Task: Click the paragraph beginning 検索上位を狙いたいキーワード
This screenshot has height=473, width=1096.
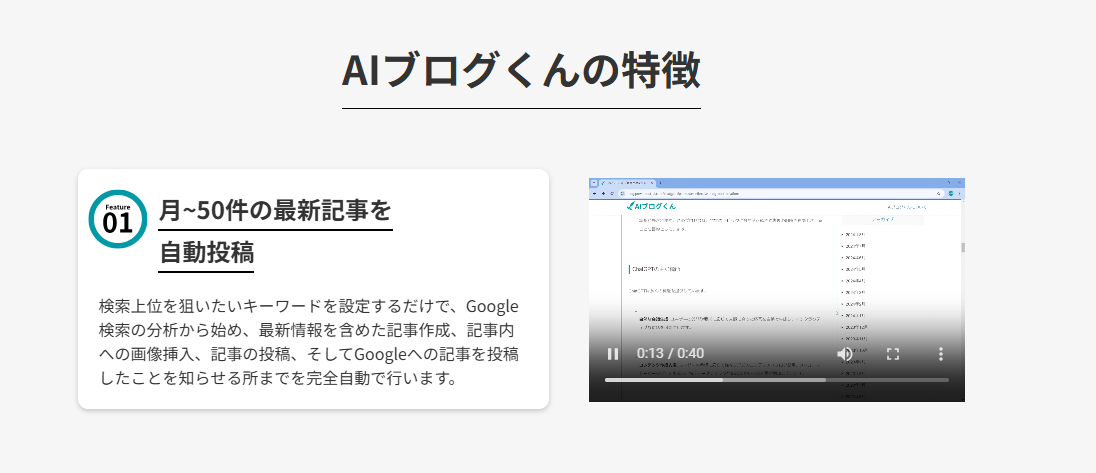Action: click(x=309, y=342)
